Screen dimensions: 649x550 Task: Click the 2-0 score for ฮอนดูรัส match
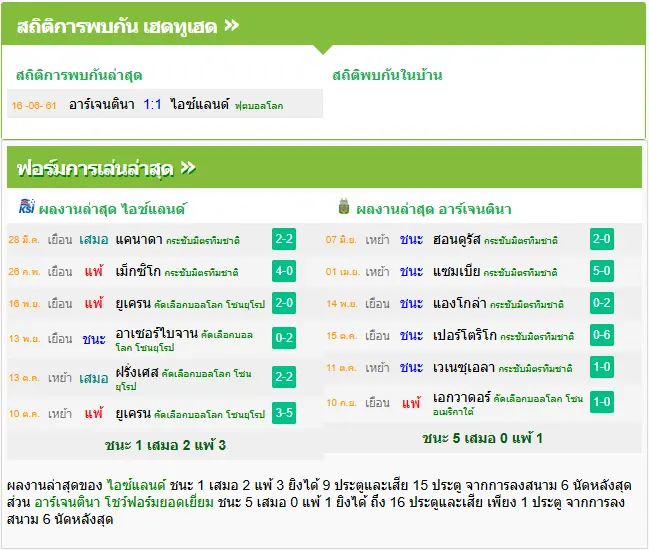601,239
